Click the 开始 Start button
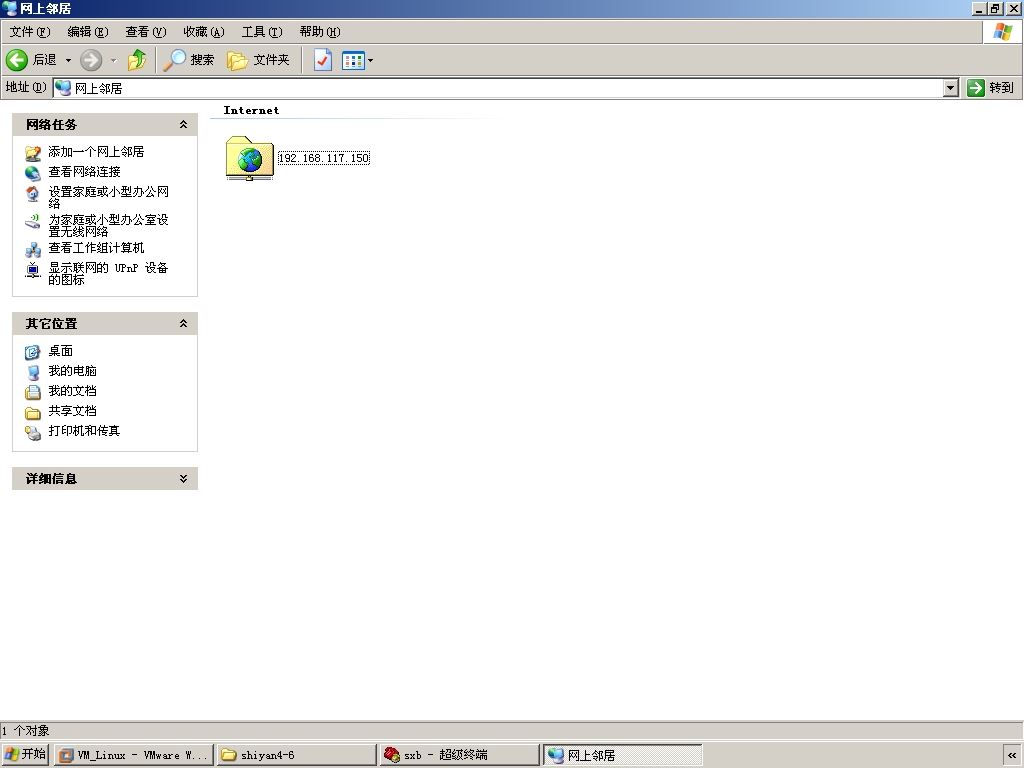 (x=25, y=754)
